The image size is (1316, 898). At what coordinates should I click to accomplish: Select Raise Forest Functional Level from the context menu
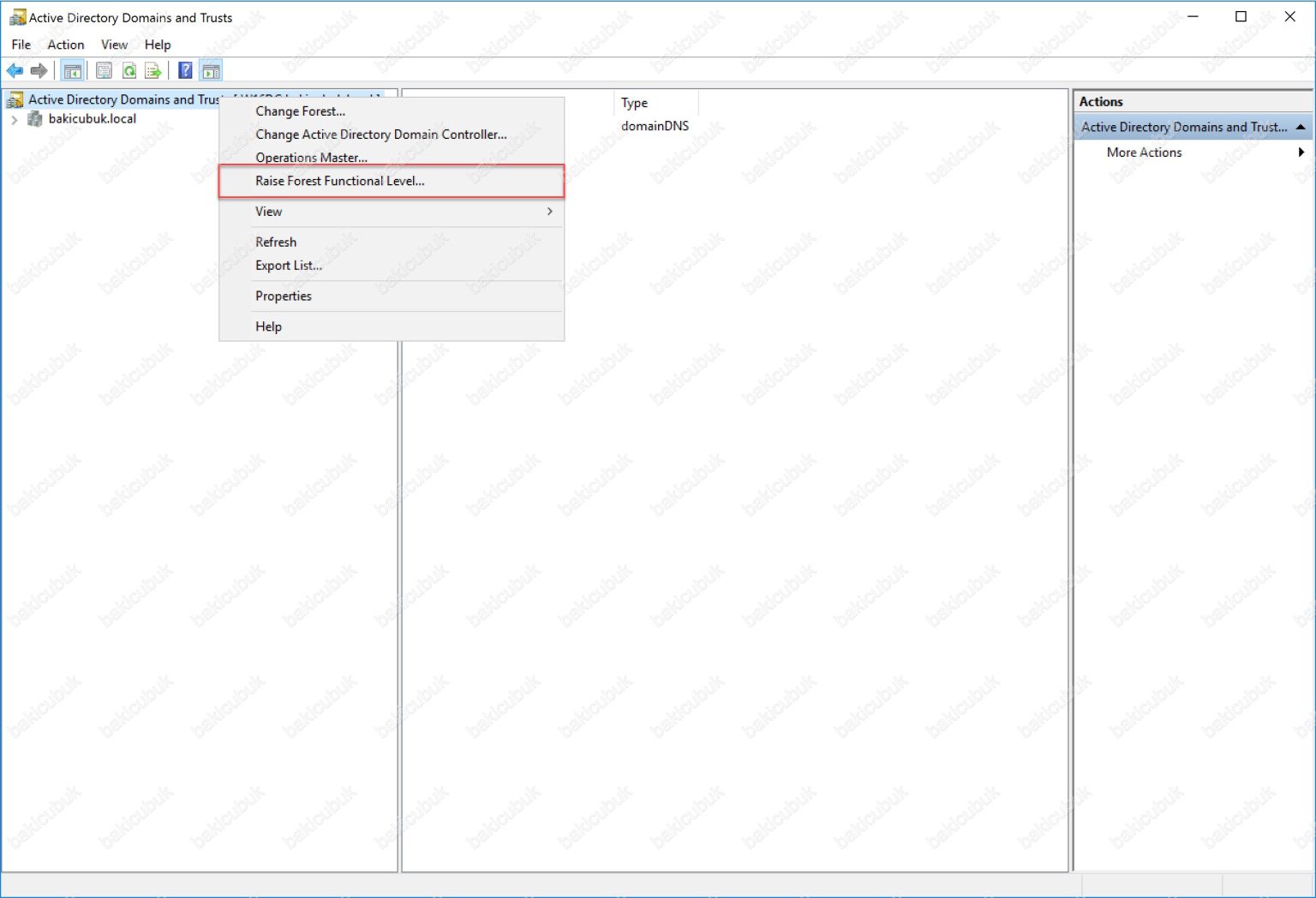tap(339, 181)
